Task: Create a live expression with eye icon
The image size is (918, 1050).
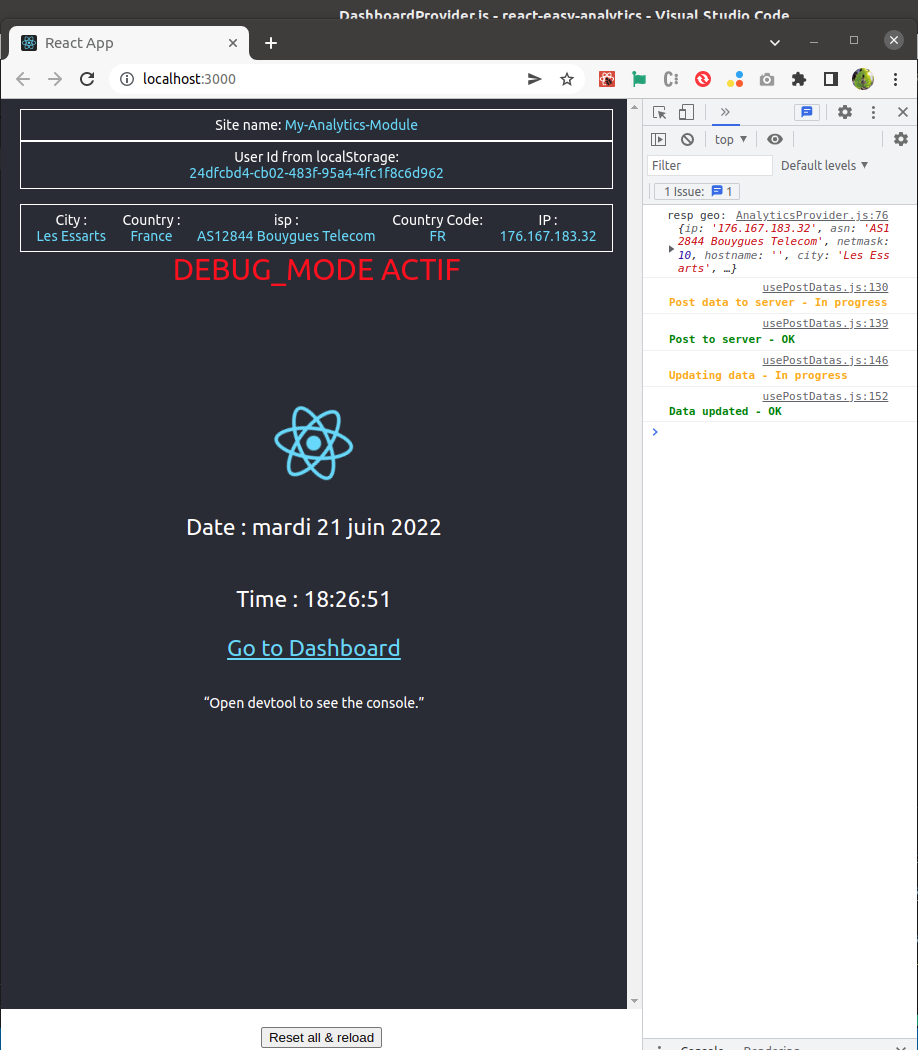Action: tap(775, 139)
